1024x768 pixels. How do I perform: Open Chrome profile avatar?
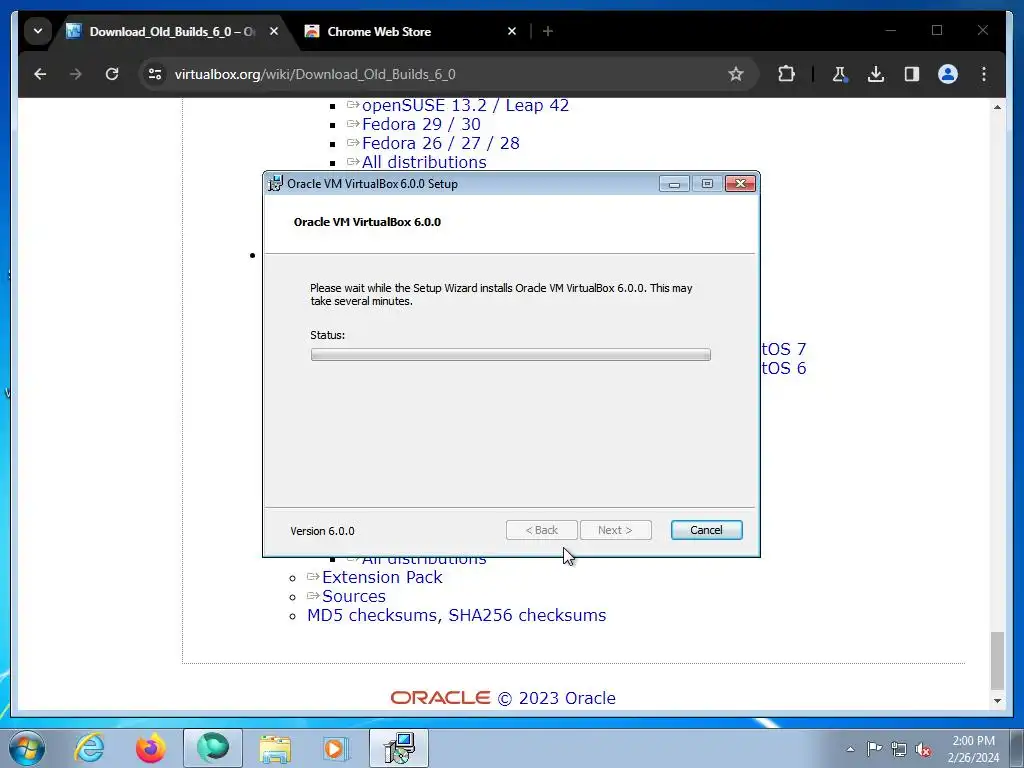948,74
